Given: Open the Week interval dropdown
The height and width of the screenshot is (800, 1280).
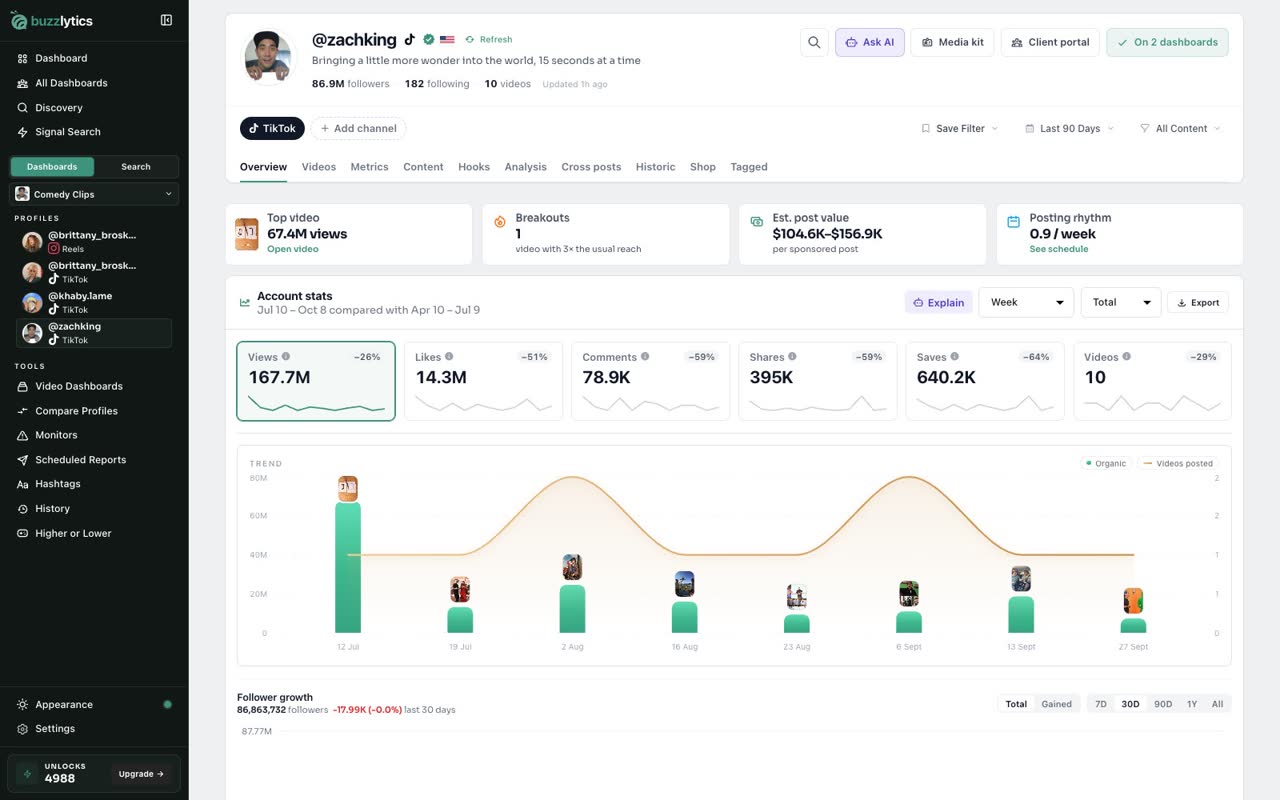Looking at the screenshot, I should tap(1026, 302).
